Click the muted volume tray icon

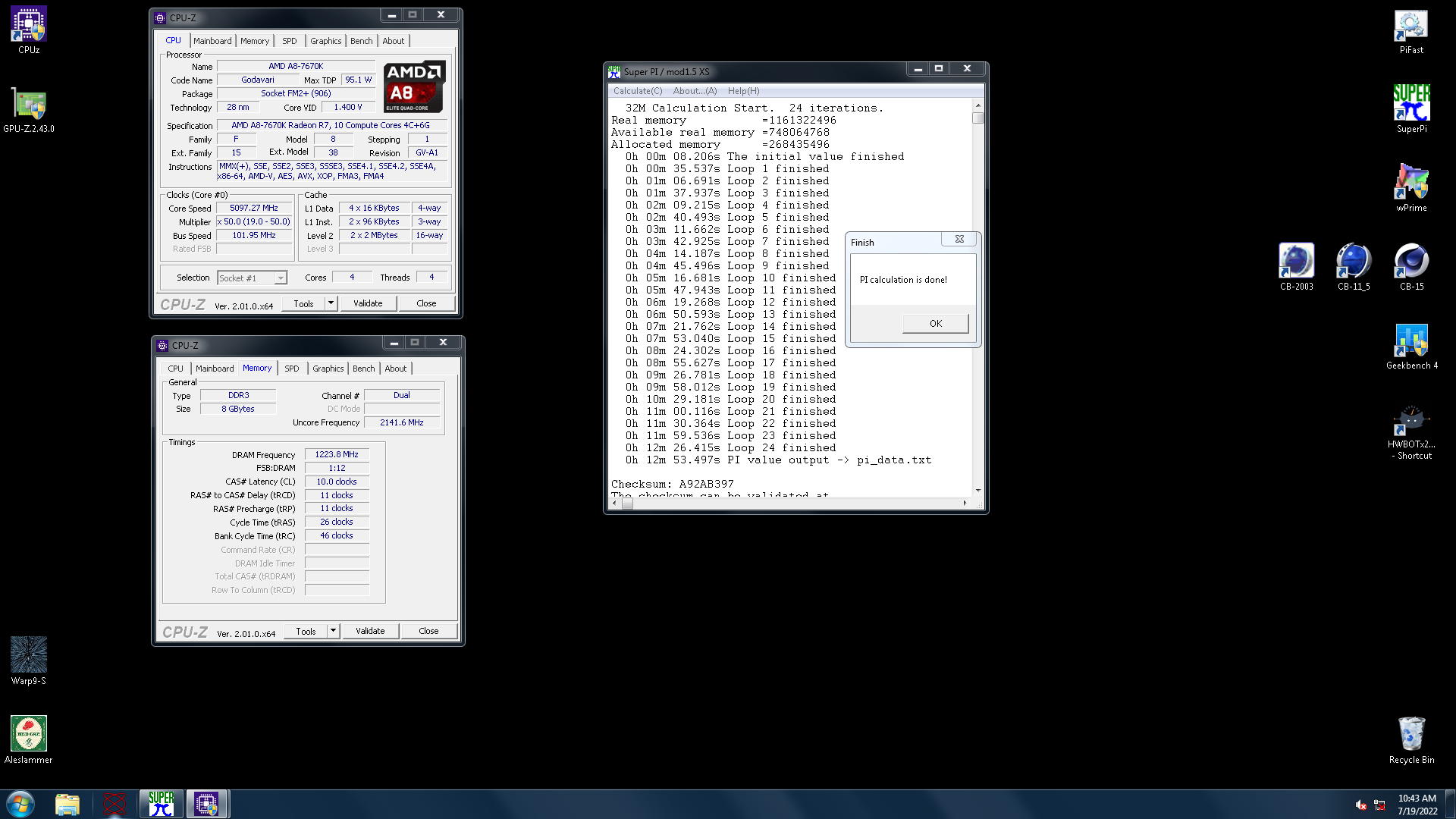1360,805
